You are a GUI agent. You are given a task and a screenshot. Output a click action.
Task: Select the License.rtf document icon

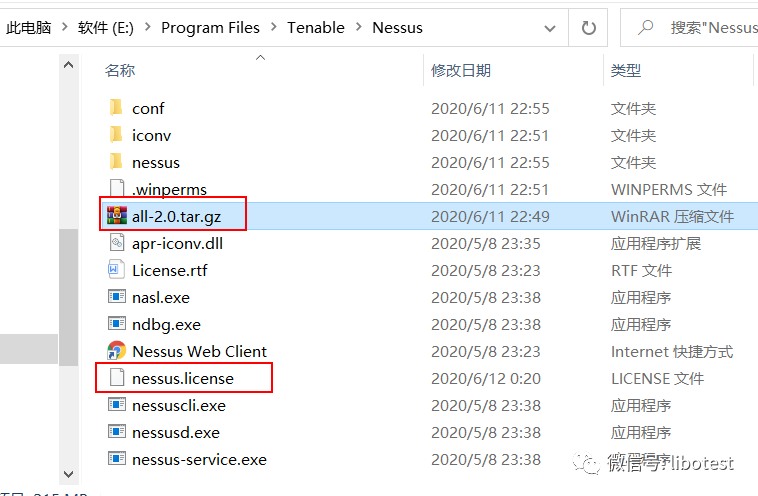click(117, 269)
